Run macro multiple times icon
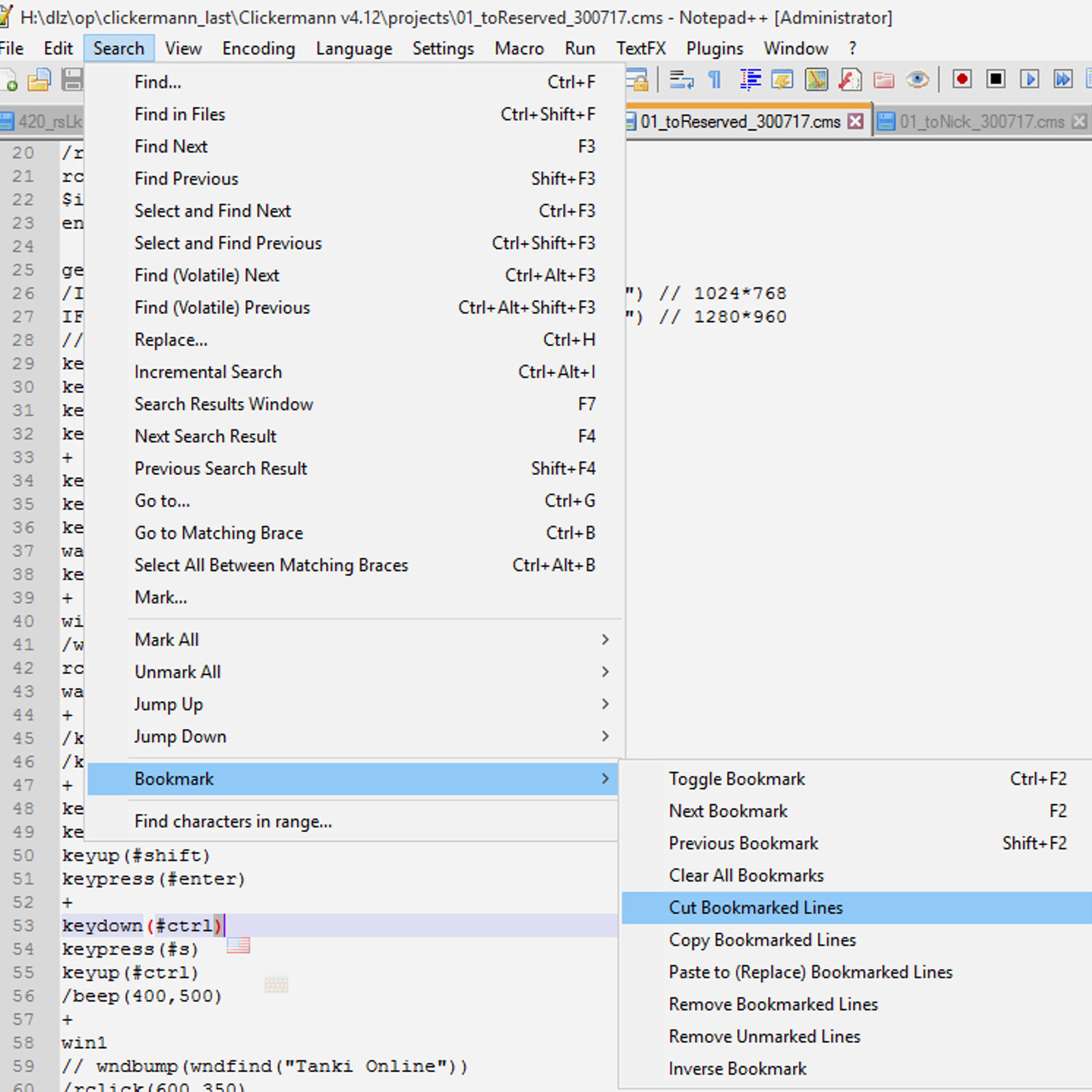Image resolution: width=1092 pixels, height=1092 pixels. point(1063,80)
